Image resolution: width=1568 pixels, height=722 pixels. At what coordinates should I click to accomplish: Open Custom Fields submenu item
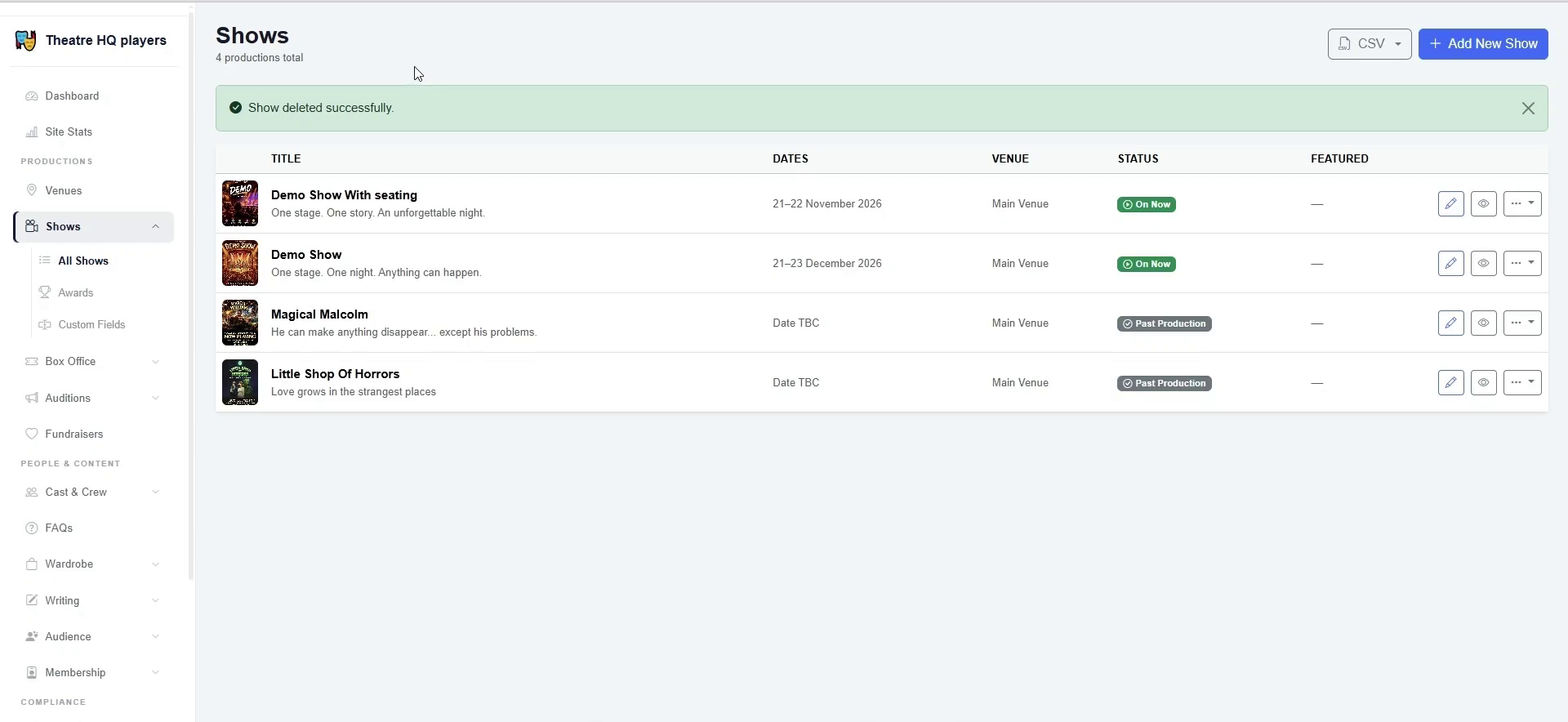91,324
